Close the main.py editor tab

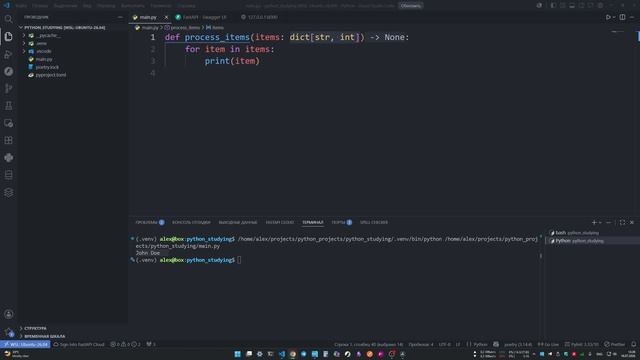[x=166, y=17]
